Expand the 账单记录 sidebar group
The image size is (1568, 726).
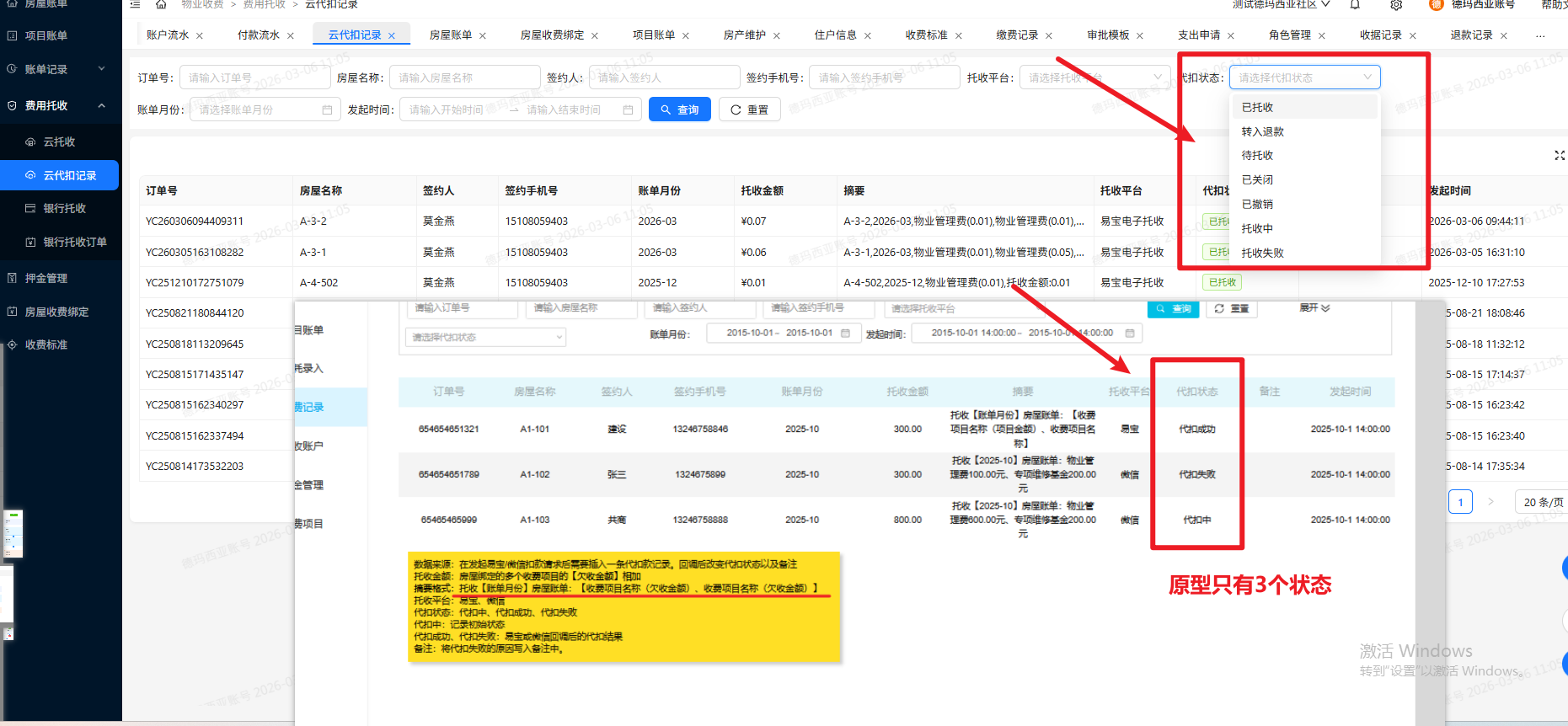pyautogui.click(x=57, y=69)
